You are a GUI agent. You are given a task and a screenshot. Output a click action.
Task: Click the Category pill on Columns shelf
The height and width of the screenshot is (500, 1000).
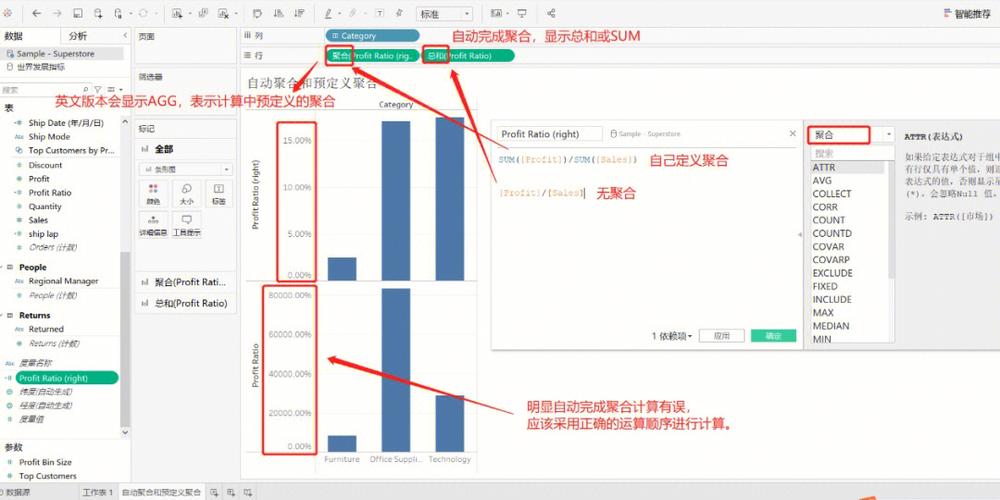coord(372,36)
